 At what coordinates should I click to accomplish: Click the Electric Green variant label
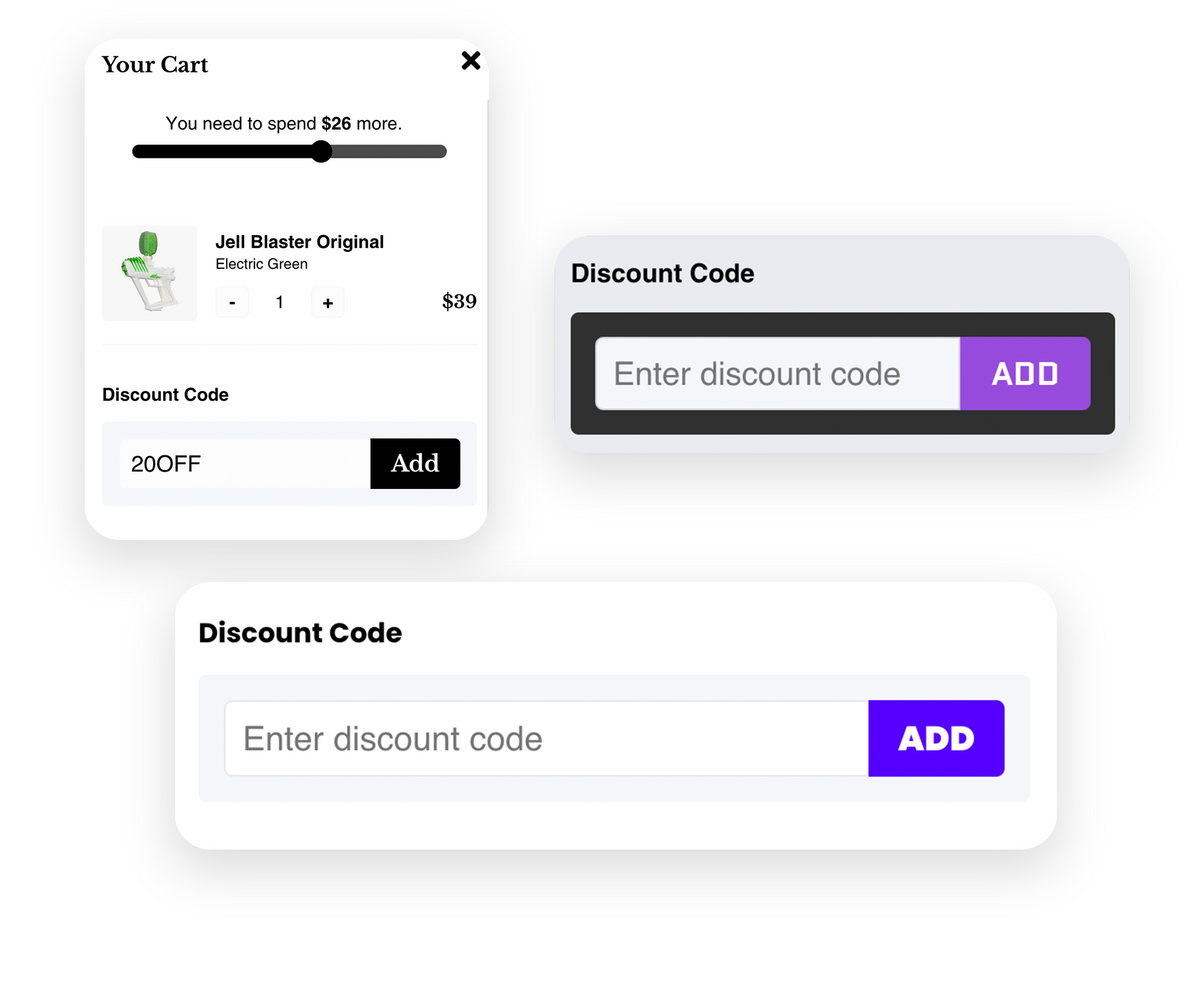[x=261, y=264]
